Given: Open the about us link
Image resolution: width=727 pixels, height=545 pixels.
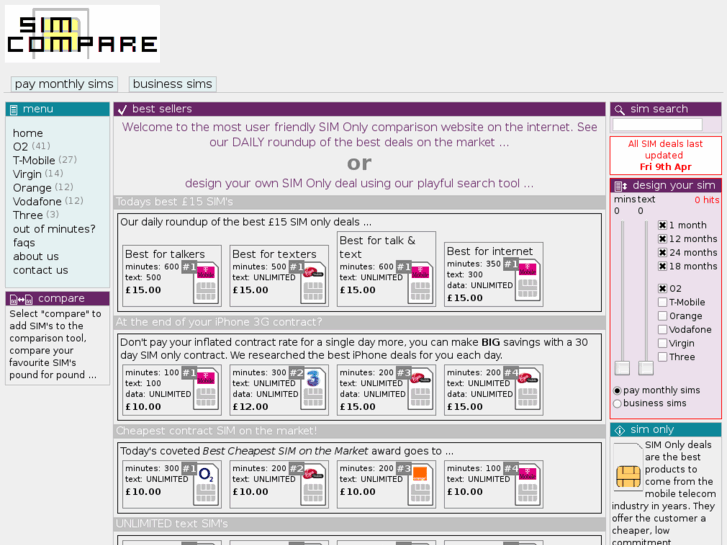Looking at the screenshot, I should point(36,256).
